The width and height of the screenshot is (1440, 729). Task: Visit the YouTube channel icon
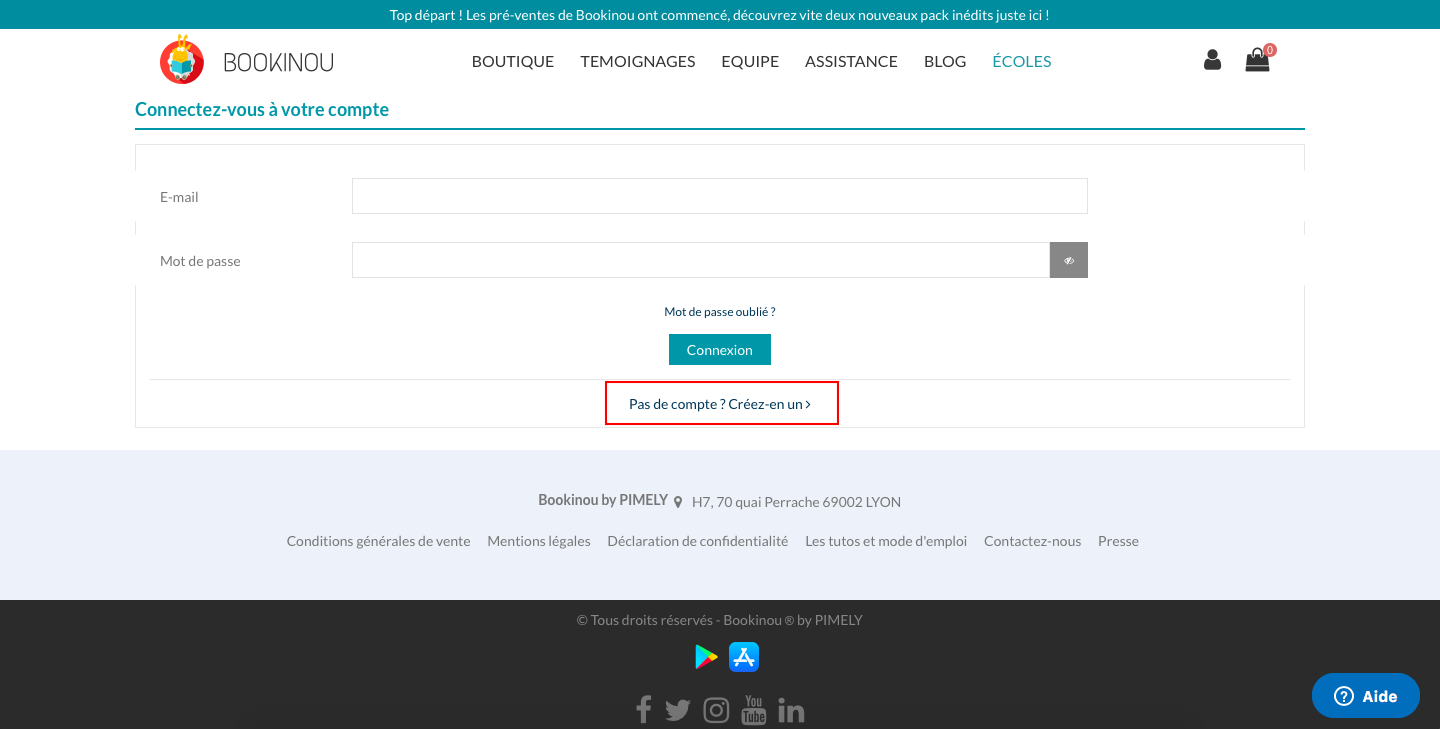point(754,710)
